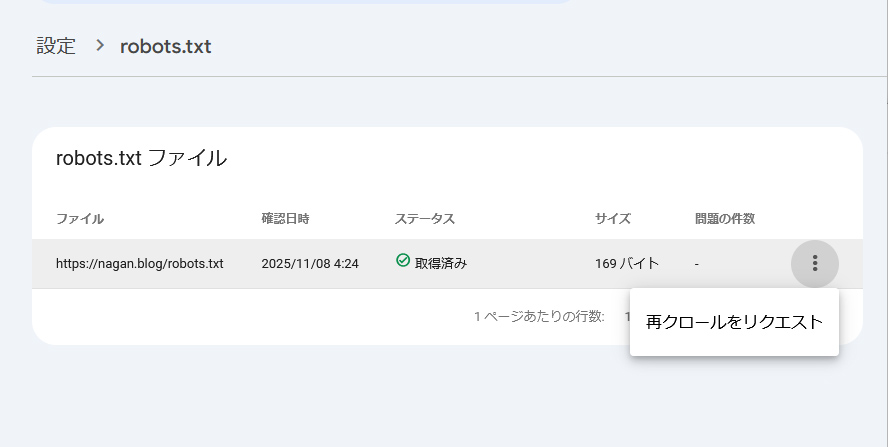This screenshot has width=888, height=447.
Task: Select 再クロールをリクエスト menu entry
Action: [x=734, y=322]
